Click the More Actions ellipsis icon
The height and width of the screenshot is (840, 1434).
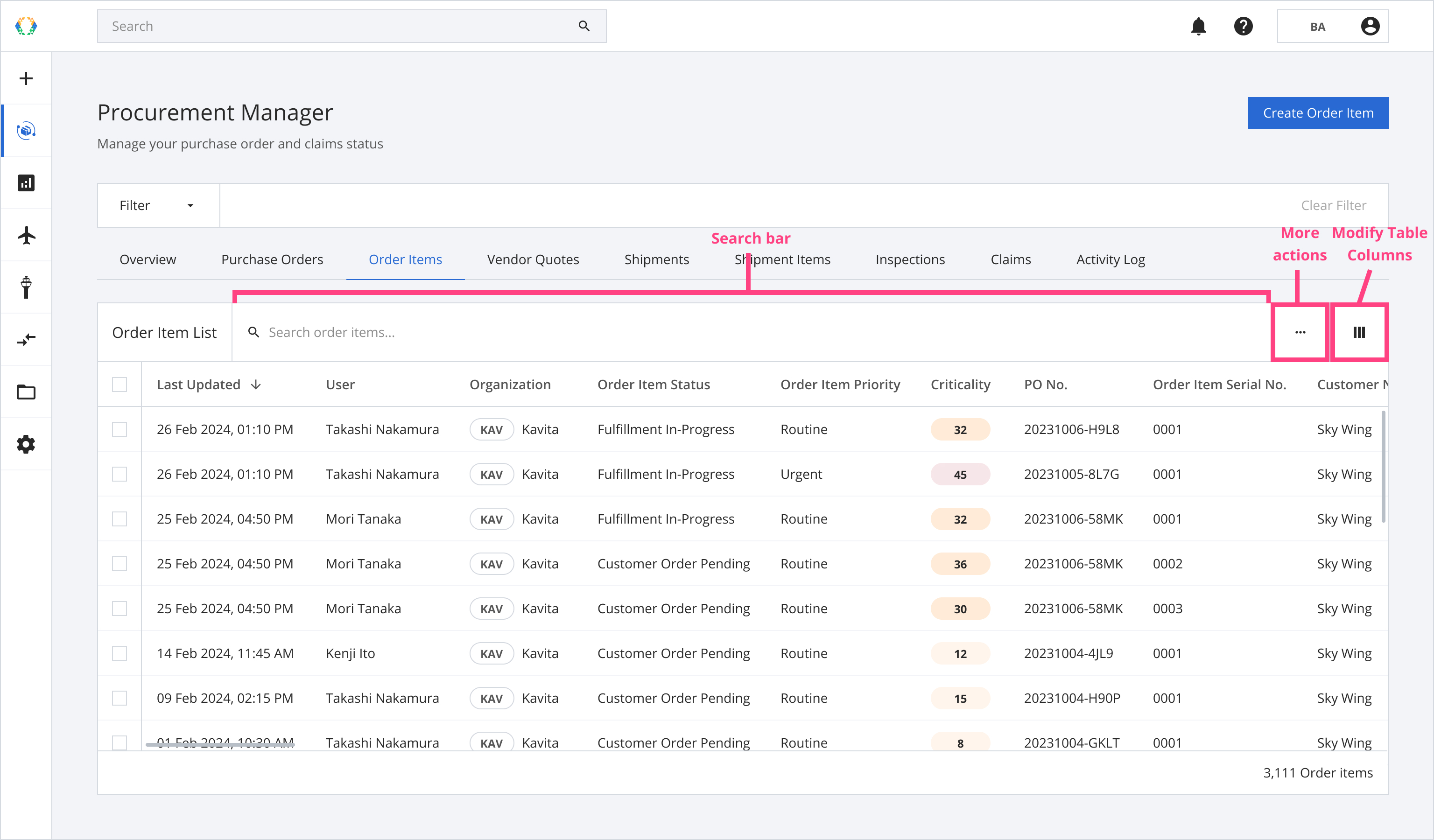[1300, 332]
